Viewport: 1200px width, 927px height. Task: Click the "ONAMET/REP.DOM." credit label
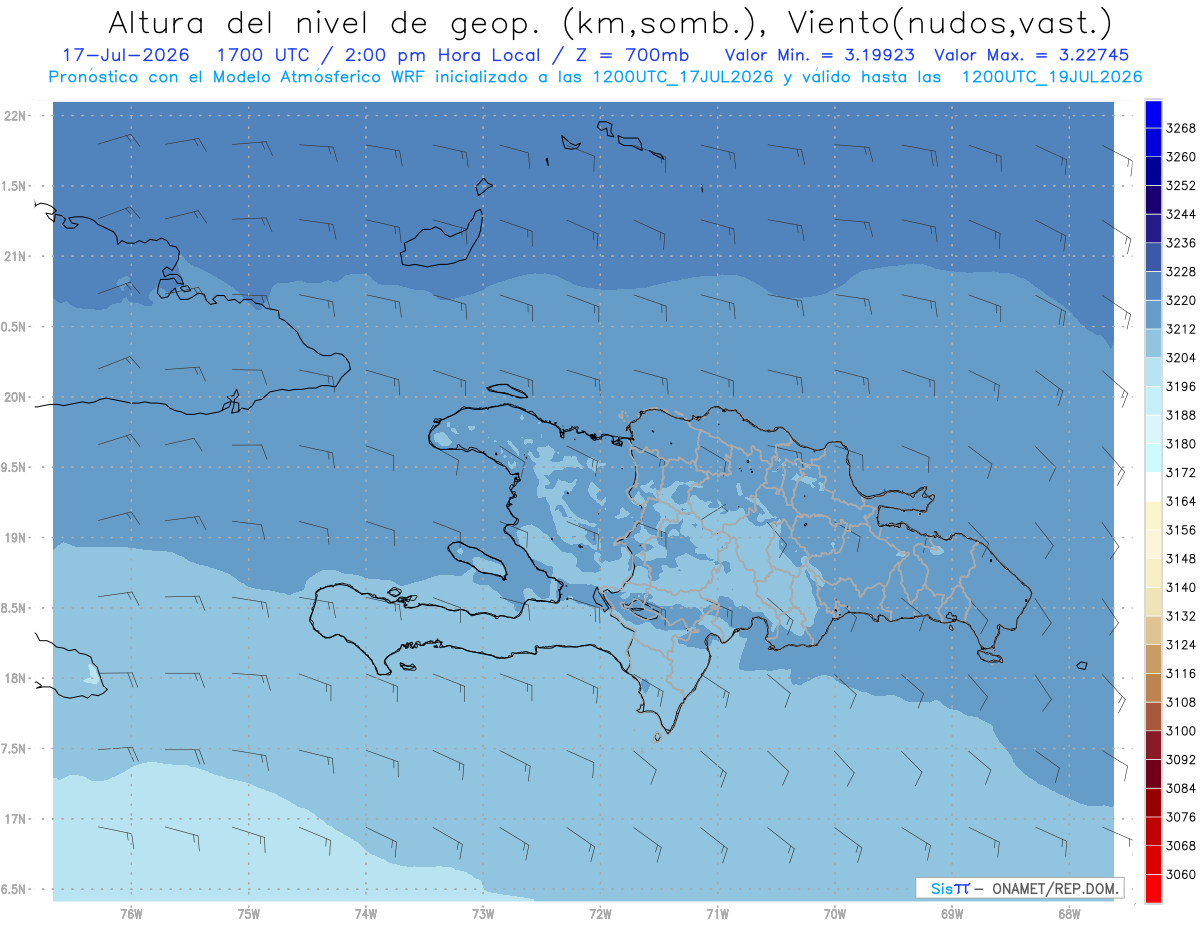click(x=1053, y=888)
